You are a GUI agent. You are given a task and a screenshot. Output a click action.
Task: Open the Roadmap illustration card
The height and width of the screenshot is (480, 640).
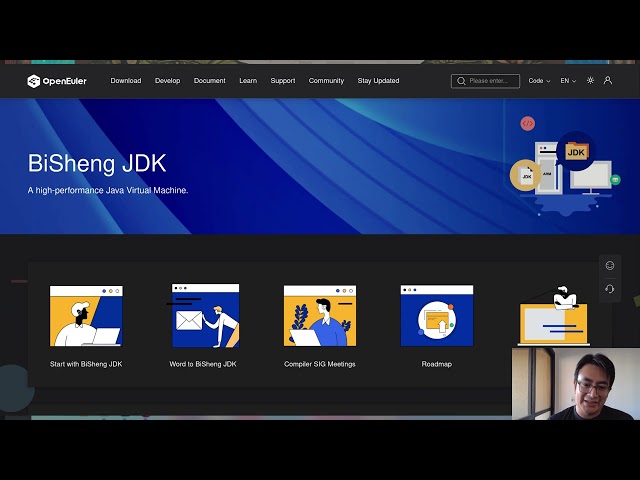[x=437, y=316]
